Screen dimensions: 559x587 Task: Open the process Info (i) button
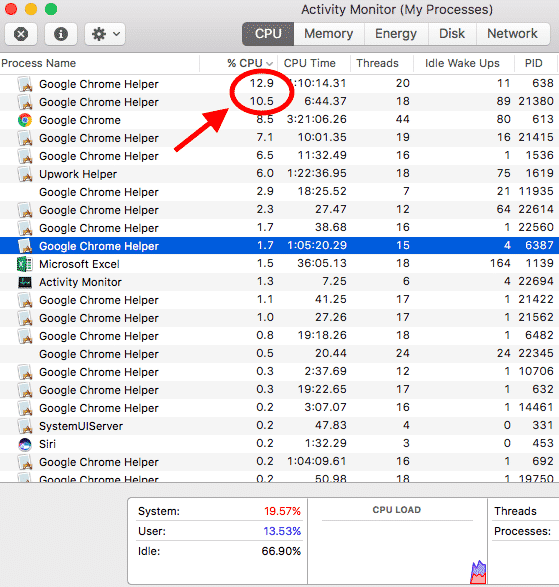tap(61, 34)
